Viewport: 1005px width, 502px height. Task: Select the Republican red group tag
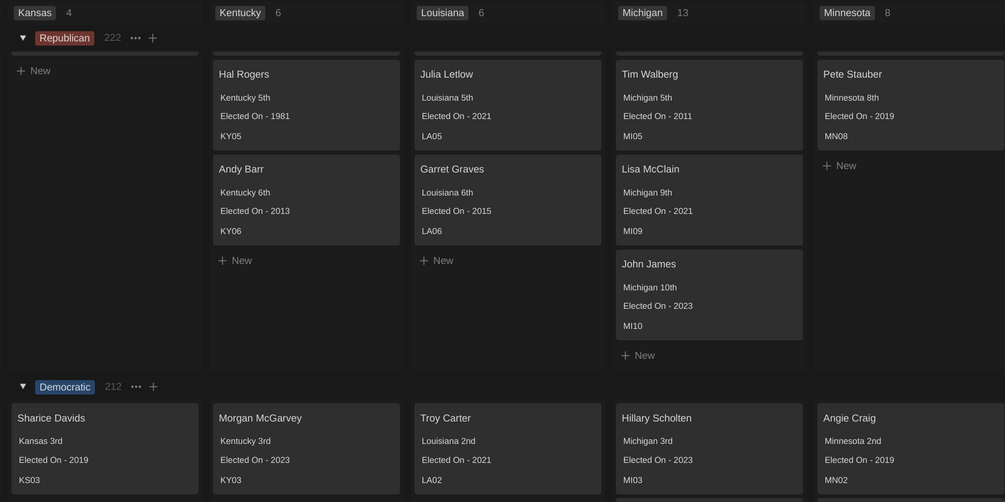point(65,38)
